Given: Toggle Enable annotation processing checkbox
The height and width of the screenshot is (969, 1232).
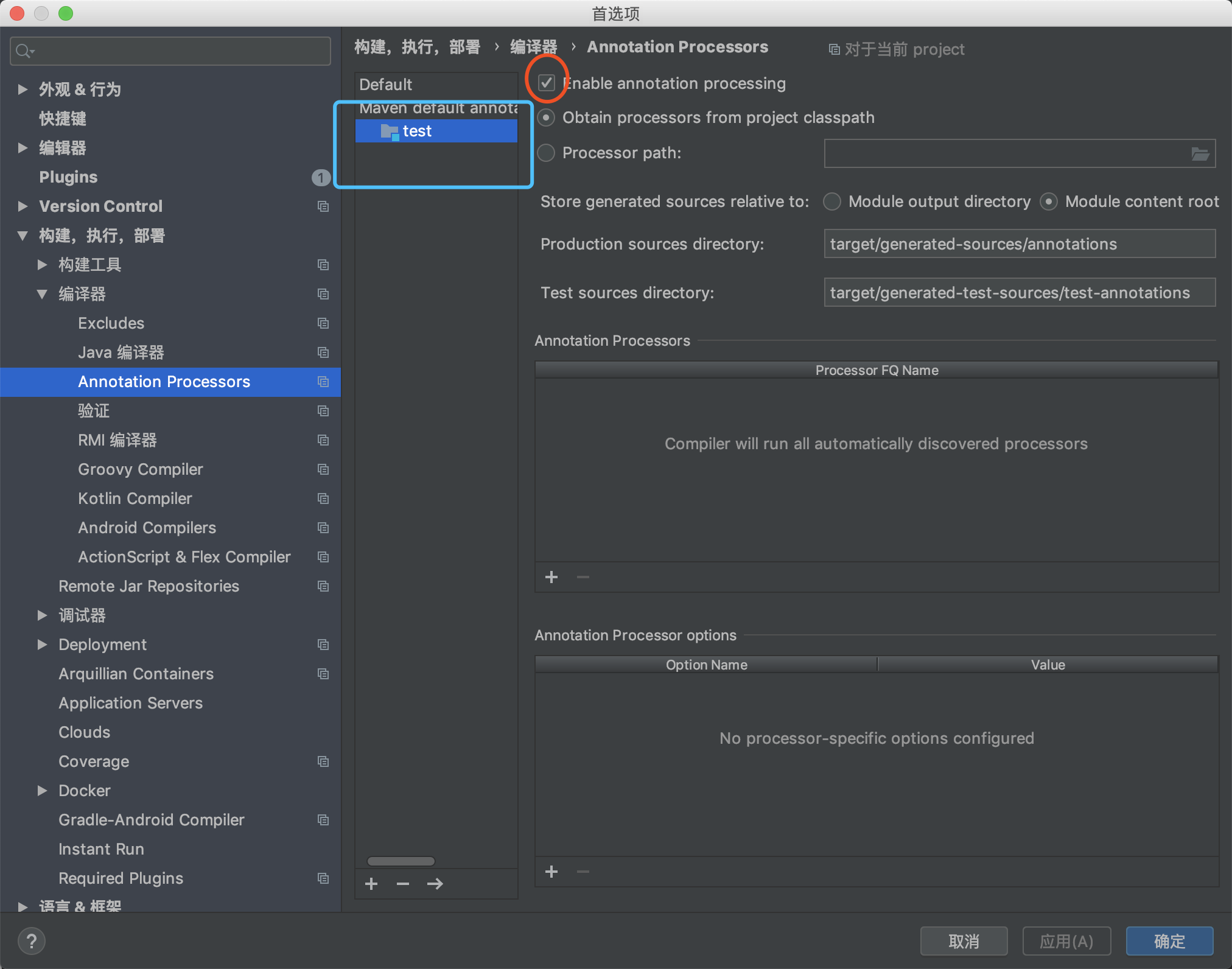Looking at the screenshot, I should (547, 83).
